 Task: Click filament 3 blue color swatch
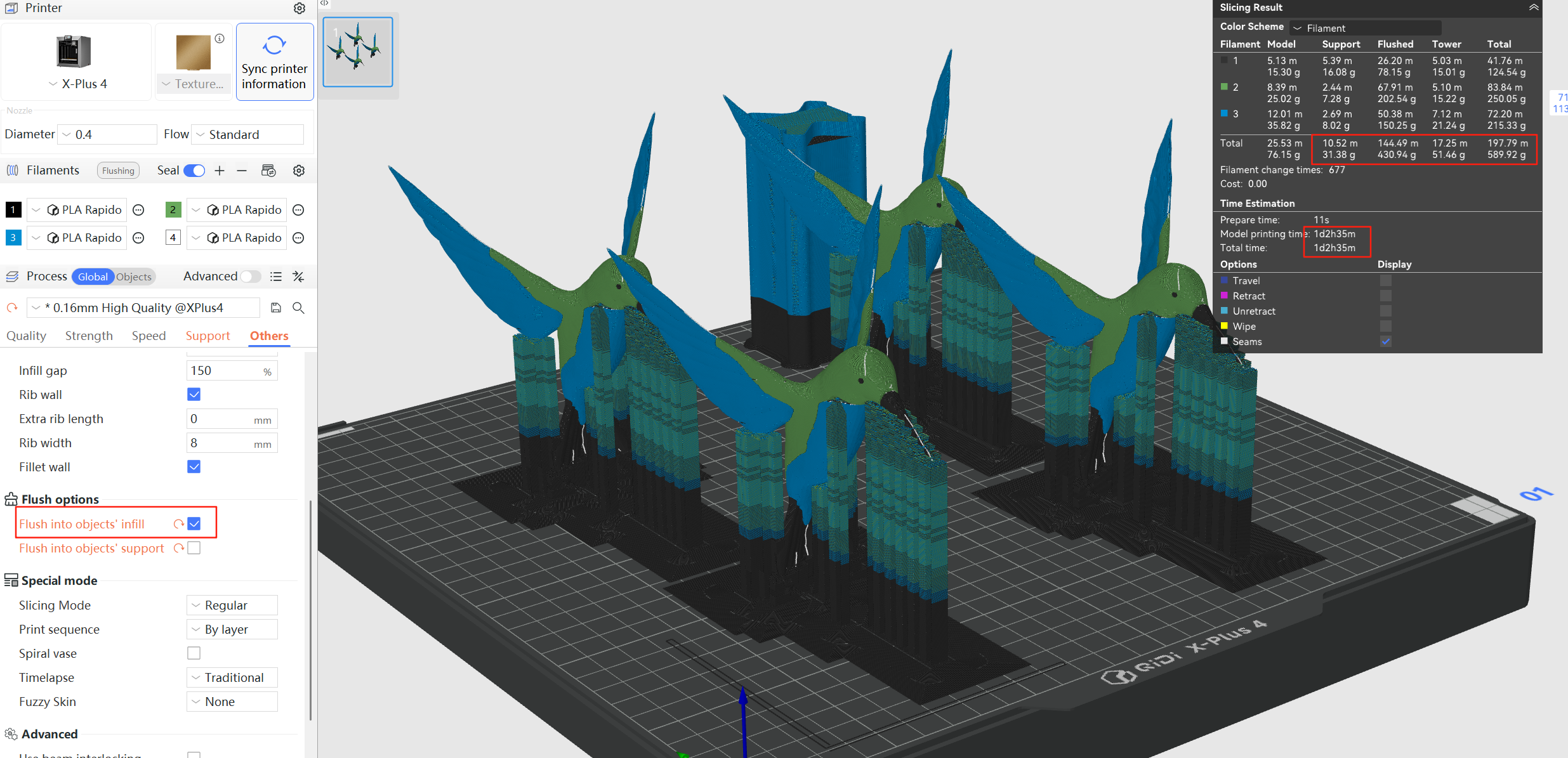13,238
